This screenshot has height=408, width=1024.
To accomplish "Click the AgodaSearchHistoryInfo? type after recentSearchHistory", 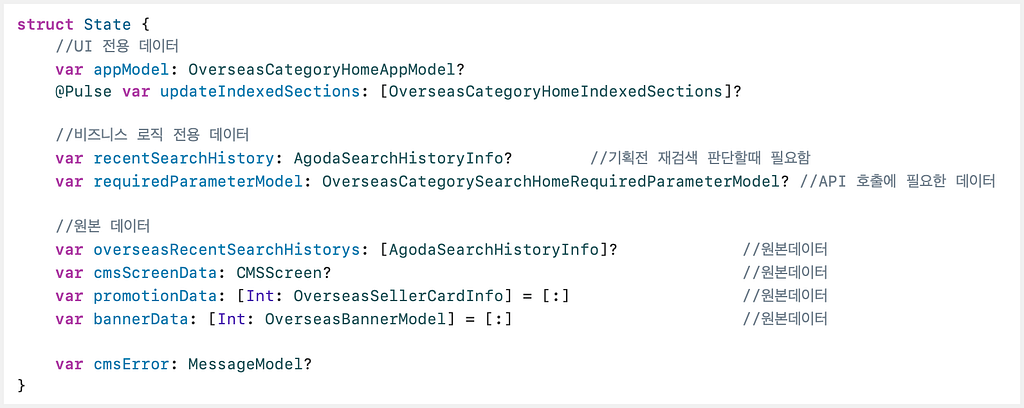I will 402,159.
